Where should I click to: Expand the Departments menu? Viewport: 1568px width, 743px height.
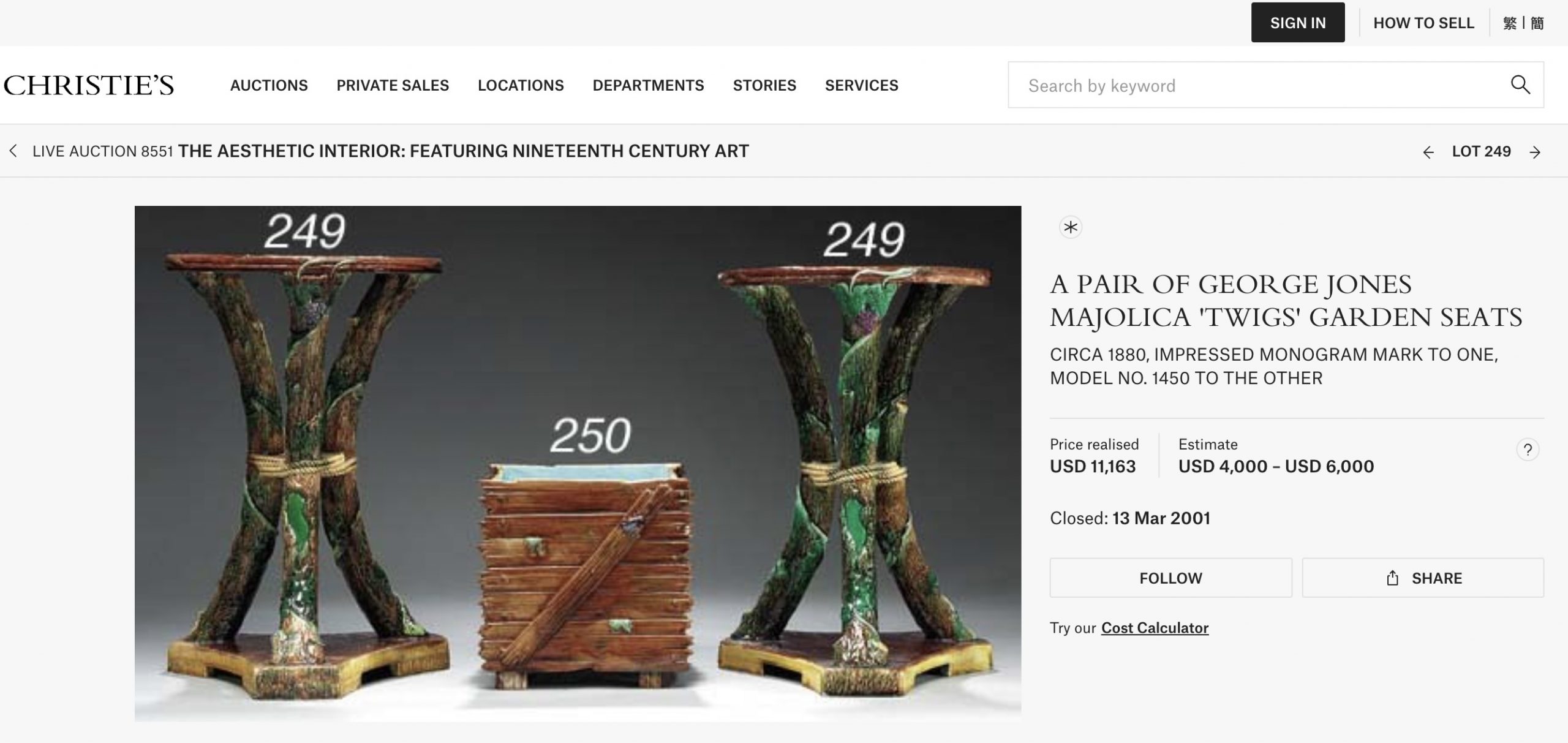coord(648,85)
